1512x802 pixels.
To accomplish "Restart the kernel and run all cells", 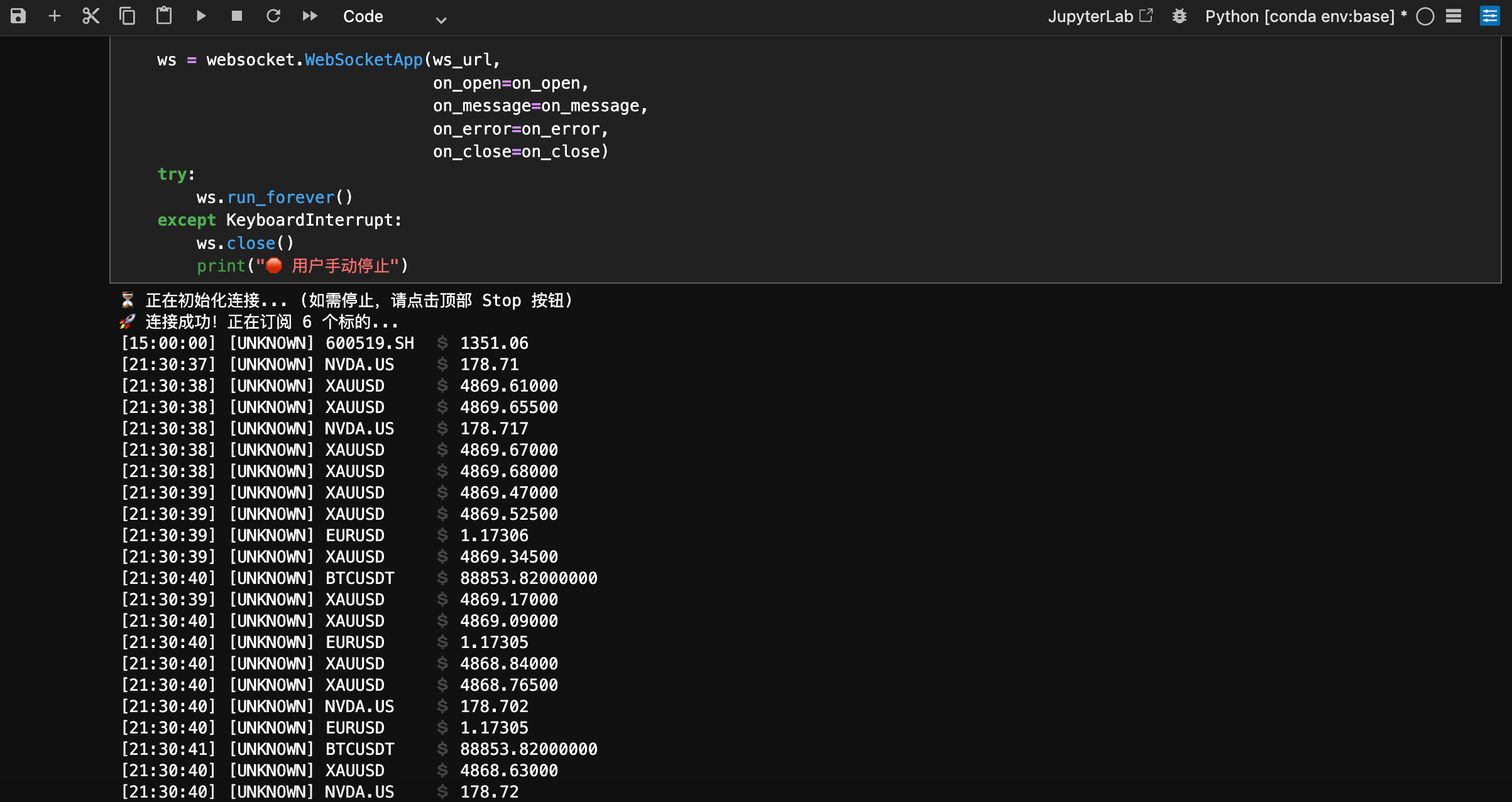I will click(310, 16).
